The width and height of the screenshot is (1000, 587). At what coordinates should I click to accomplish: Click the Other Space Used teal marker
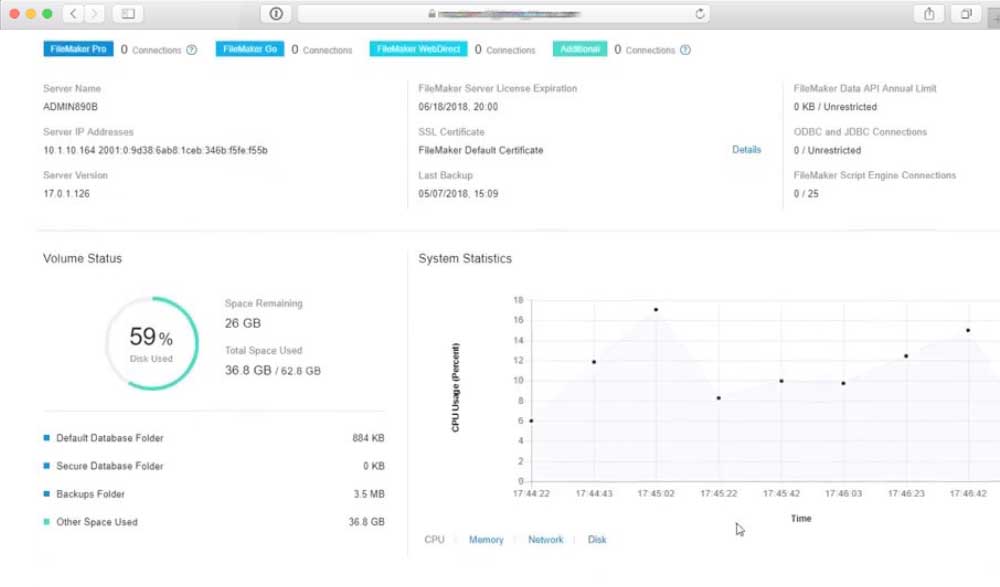(47, 522)
